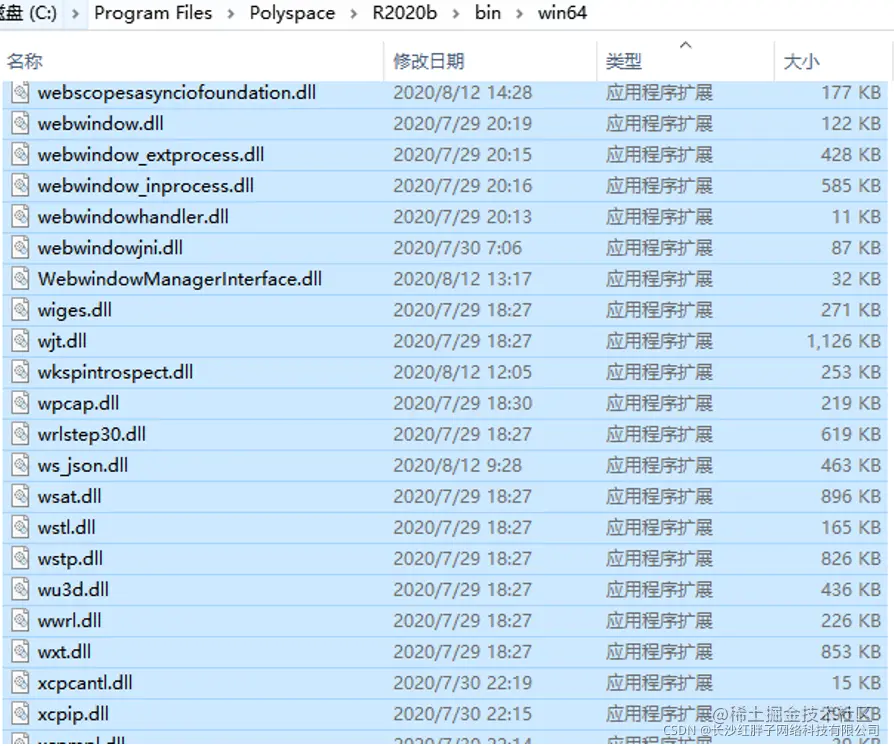Select the file name webwindow.dll
Viewport: 894px width, 746px height.
coord(100,123)
